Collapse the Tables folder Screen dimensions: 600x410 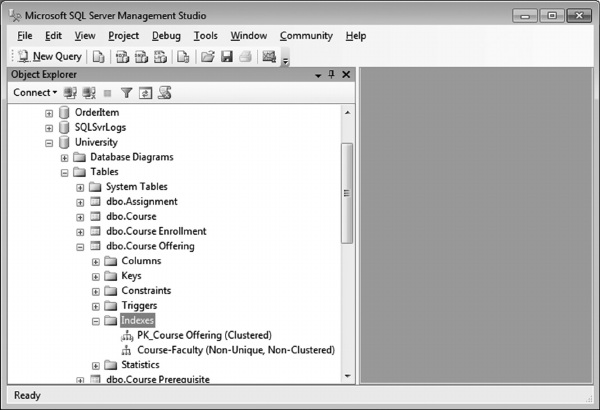coord(64,173)
